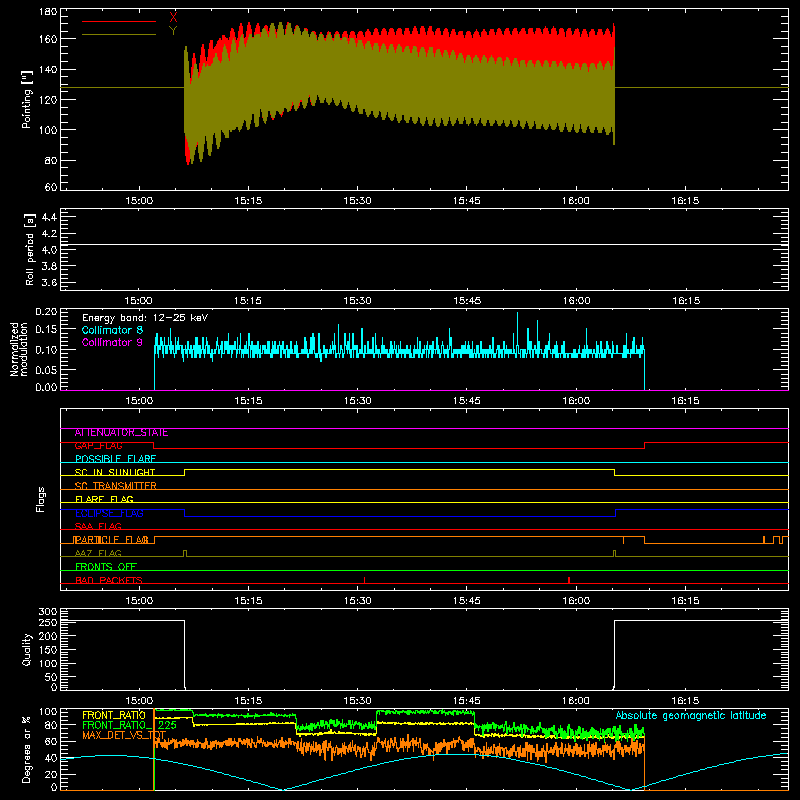Click the second BAD_PACKETS spike near 16:00
This screenshot has height=800, width=800.
(569, 580)
